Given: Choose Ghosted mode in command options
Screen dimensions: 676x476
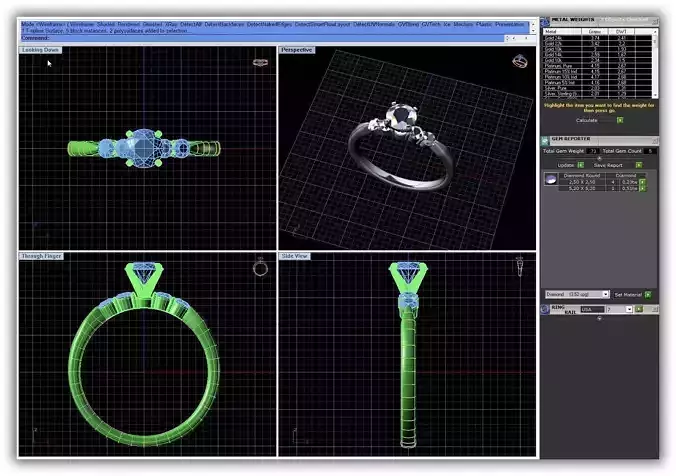Looking at the screenshot, I should click(152, 25).
